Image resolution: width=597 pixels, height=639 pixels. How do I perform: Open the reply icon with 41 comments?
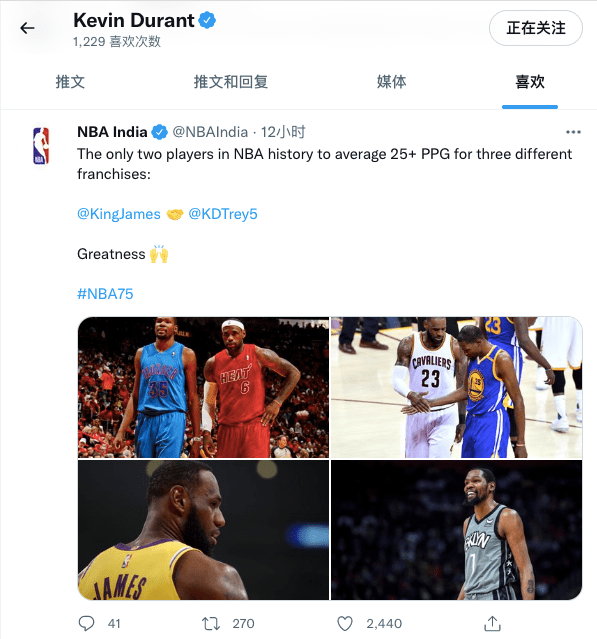[86, 623]
